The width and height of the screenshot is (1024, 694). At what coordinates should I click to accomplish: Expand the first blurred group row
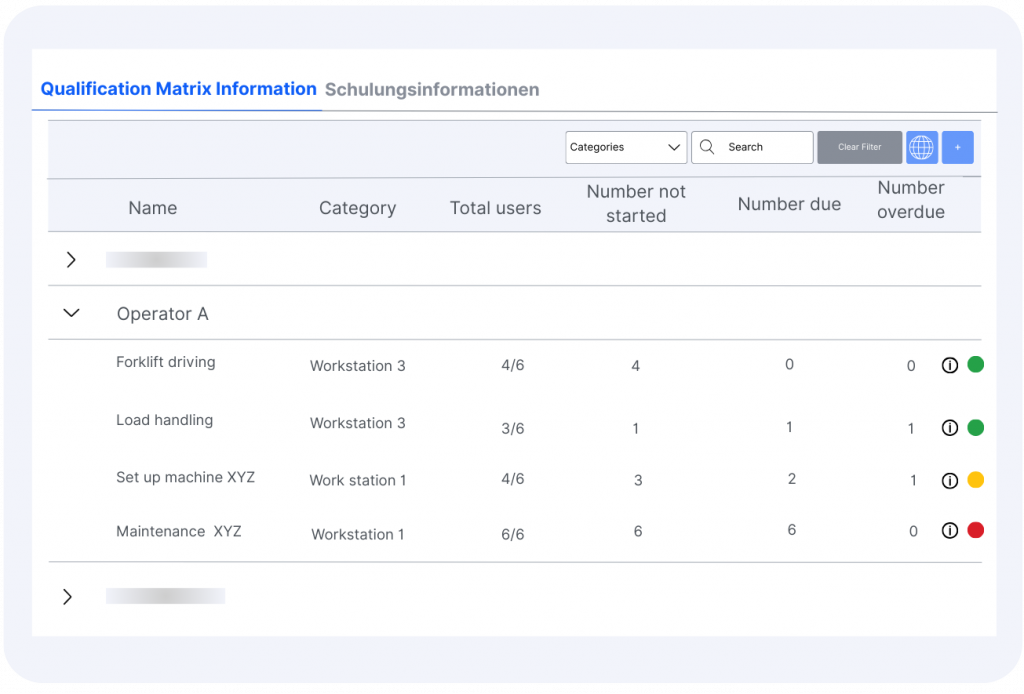point(70,260)
